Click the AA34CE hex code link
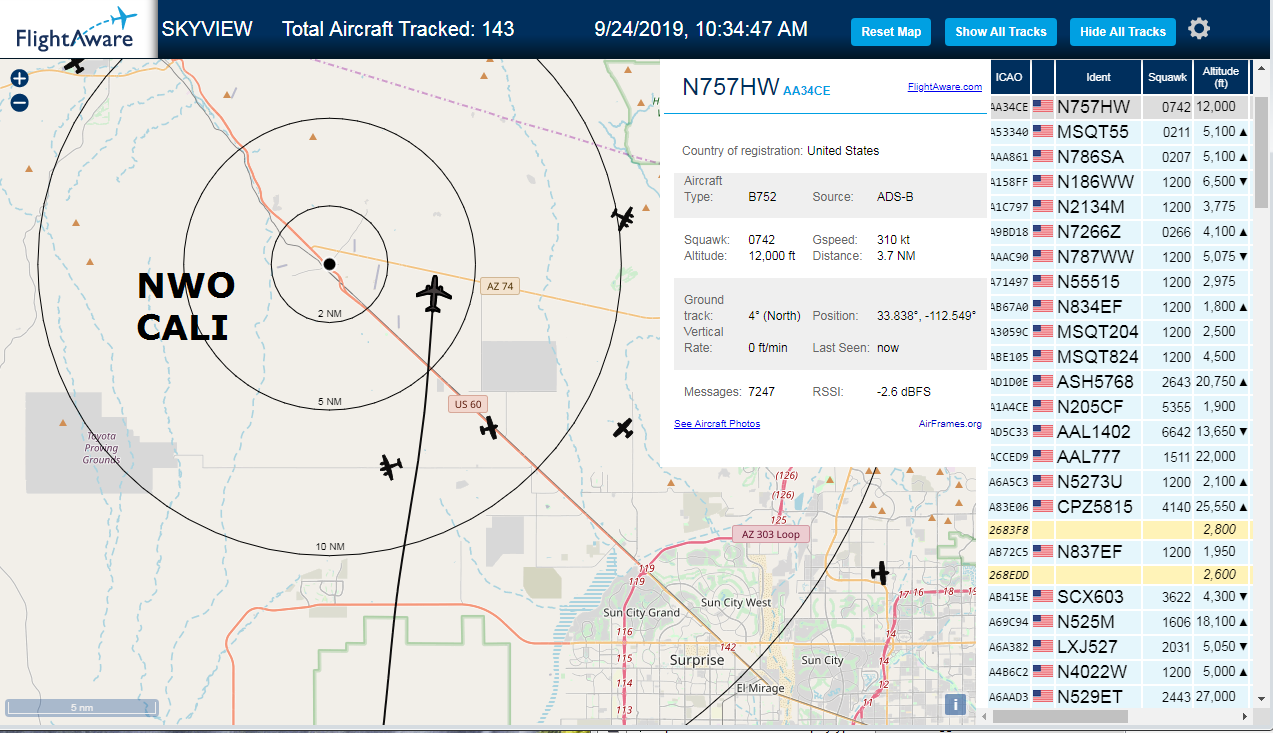 (x=806, y=90)
